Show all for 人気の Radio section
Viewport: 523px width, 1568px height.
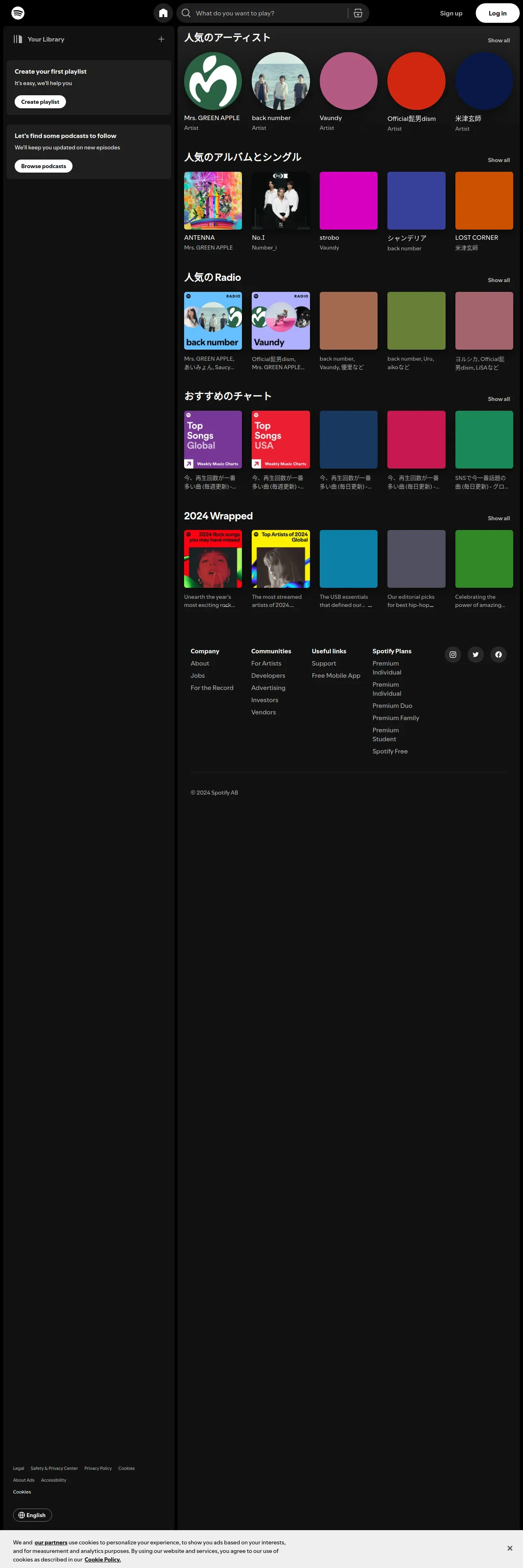click(499, 280)
